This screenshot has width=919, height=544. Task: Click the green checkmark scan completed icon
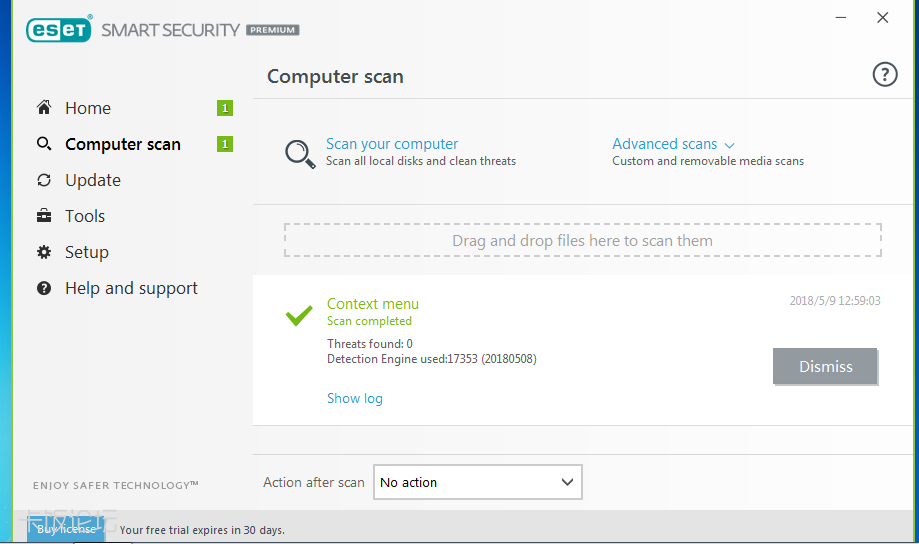299,315
